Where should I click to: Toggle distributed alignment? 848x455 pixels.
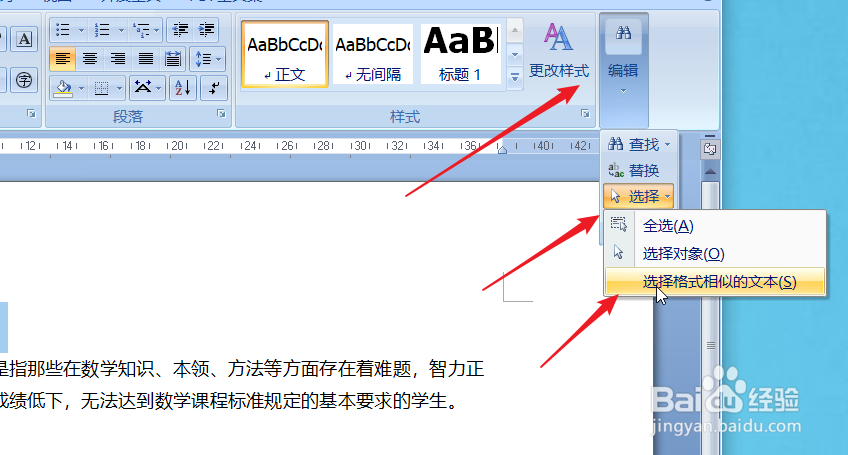173,58
